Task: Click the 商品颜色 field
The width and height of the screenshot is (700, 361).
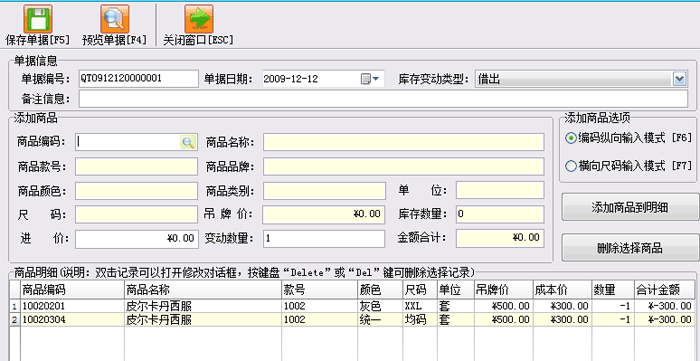Action: [x=136, y=191]
